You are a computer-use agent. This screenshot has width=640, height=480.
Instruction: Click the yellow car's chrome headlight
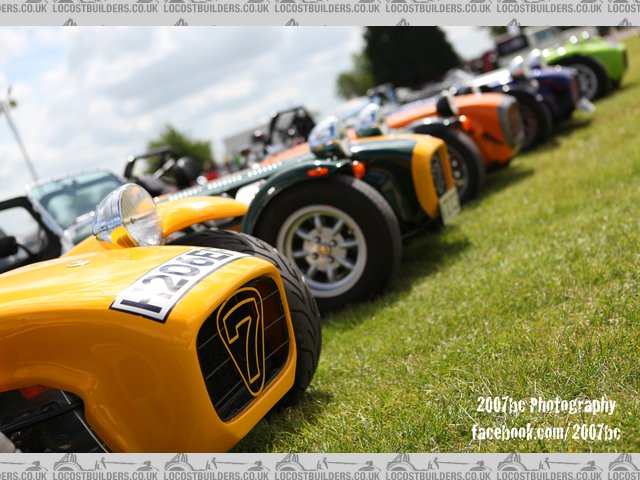127,215
